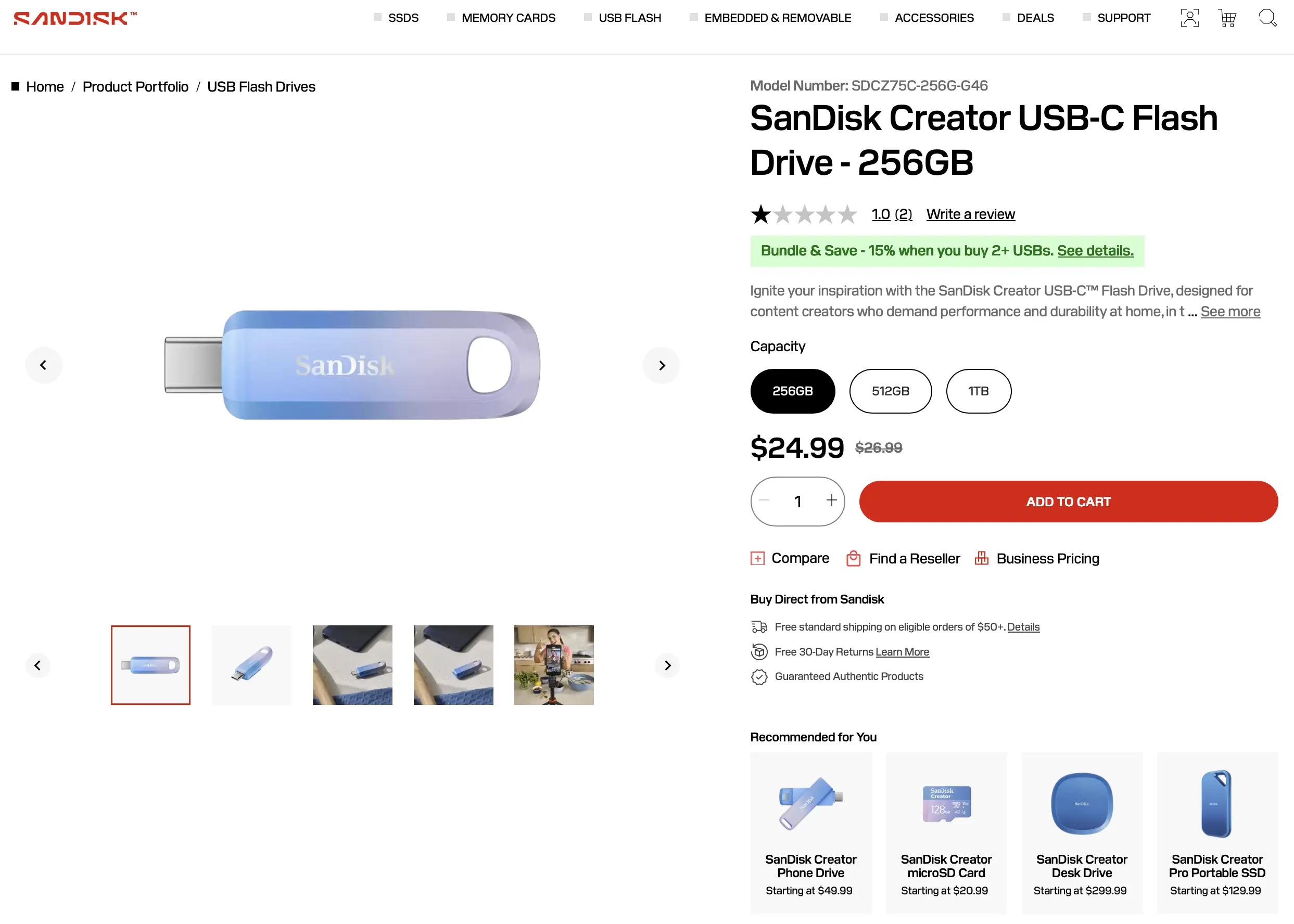Click the ADD TO CART button
This screenshot has width=1294, height=924.
pyautogui.click(x=1068, y=502)
